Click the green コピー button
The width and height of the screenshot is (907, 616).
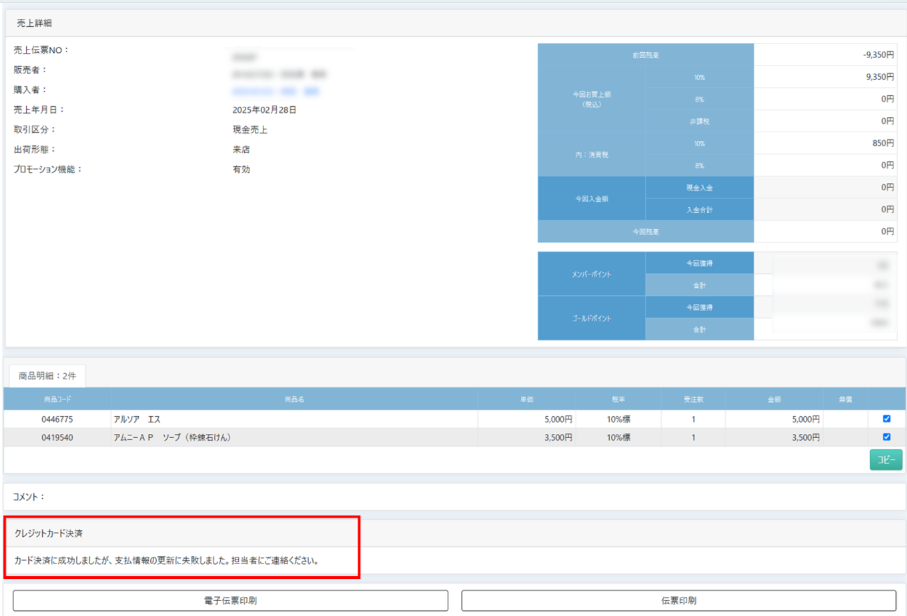click(885, 460)
